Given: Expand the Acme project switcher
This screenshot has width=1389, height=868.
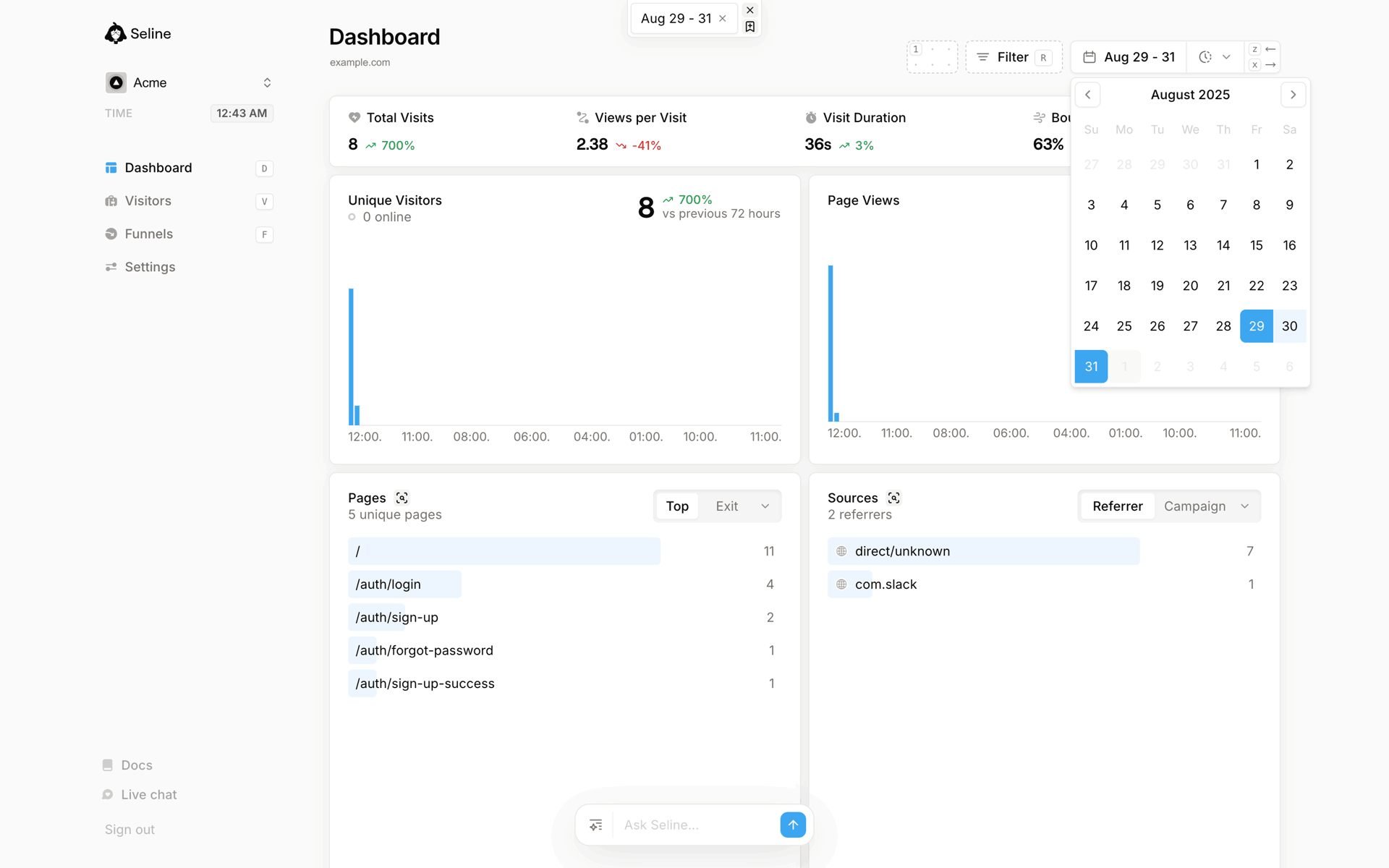Looking at the screenshot, I should [189, 82].
